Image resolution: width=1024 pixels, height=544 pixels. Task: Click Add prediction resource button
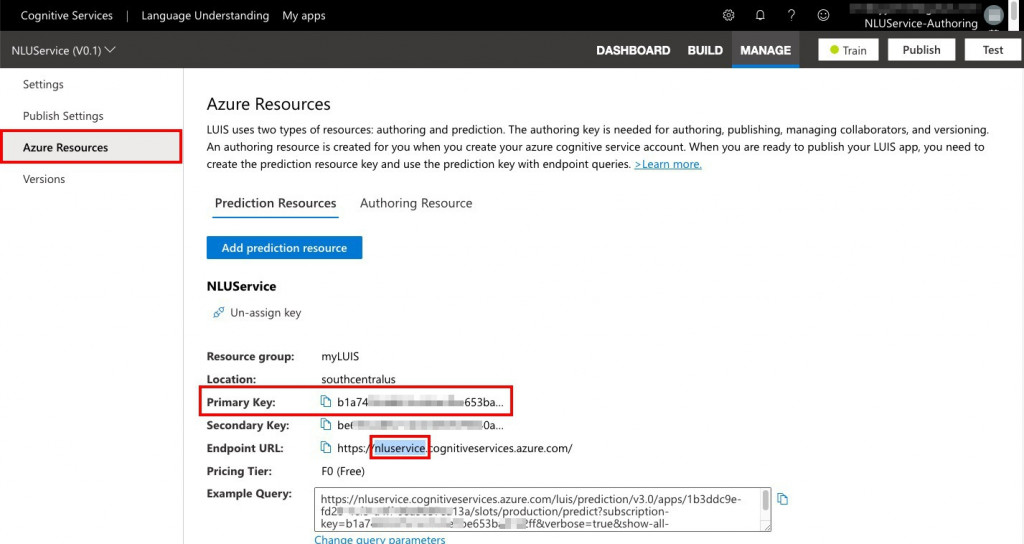click(x=284, y=248)
